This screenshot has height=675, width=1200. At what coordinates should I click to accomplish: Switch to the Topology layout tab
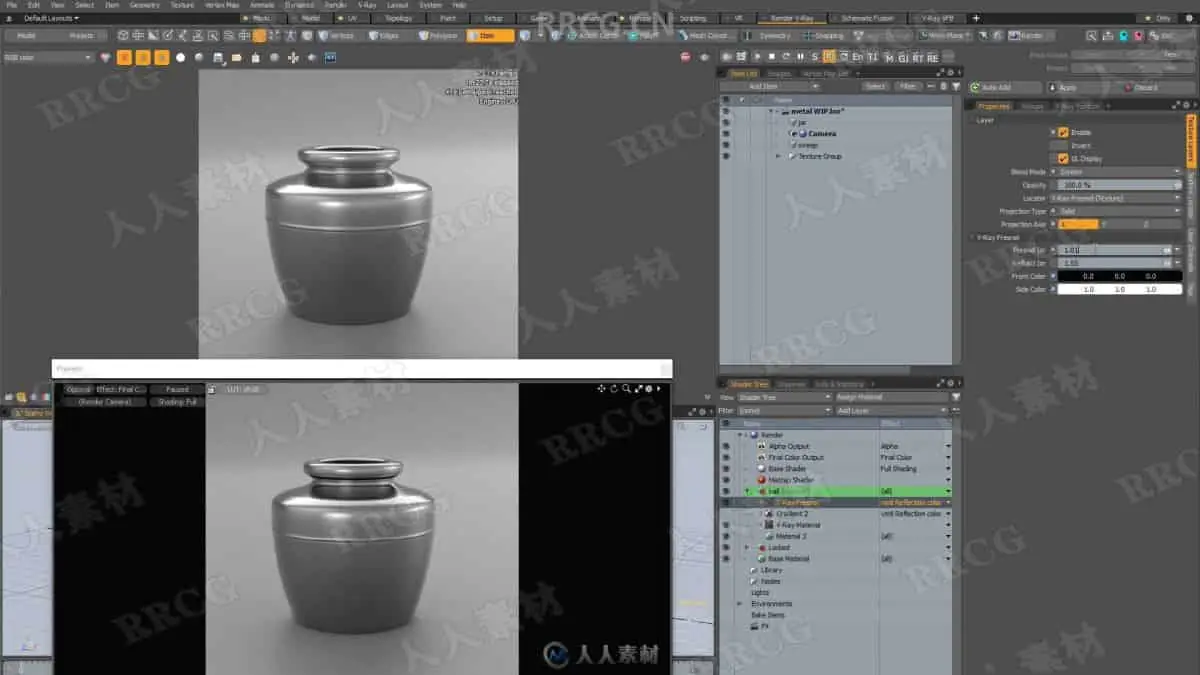(x=398, y=18)
